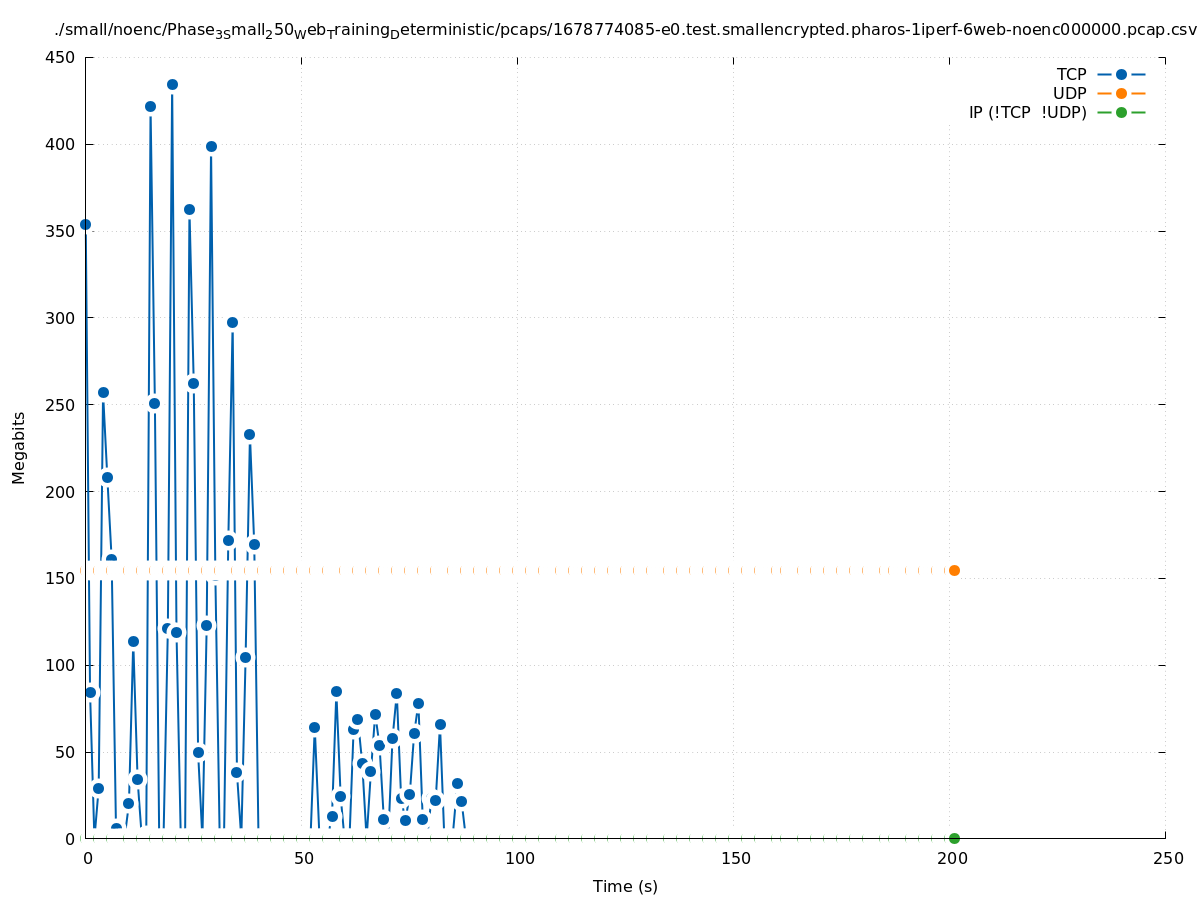Viewport: 1197px width, 900px height.
Task: Click the highest TCP data point near 434 megabits
Action: [172, 85]
